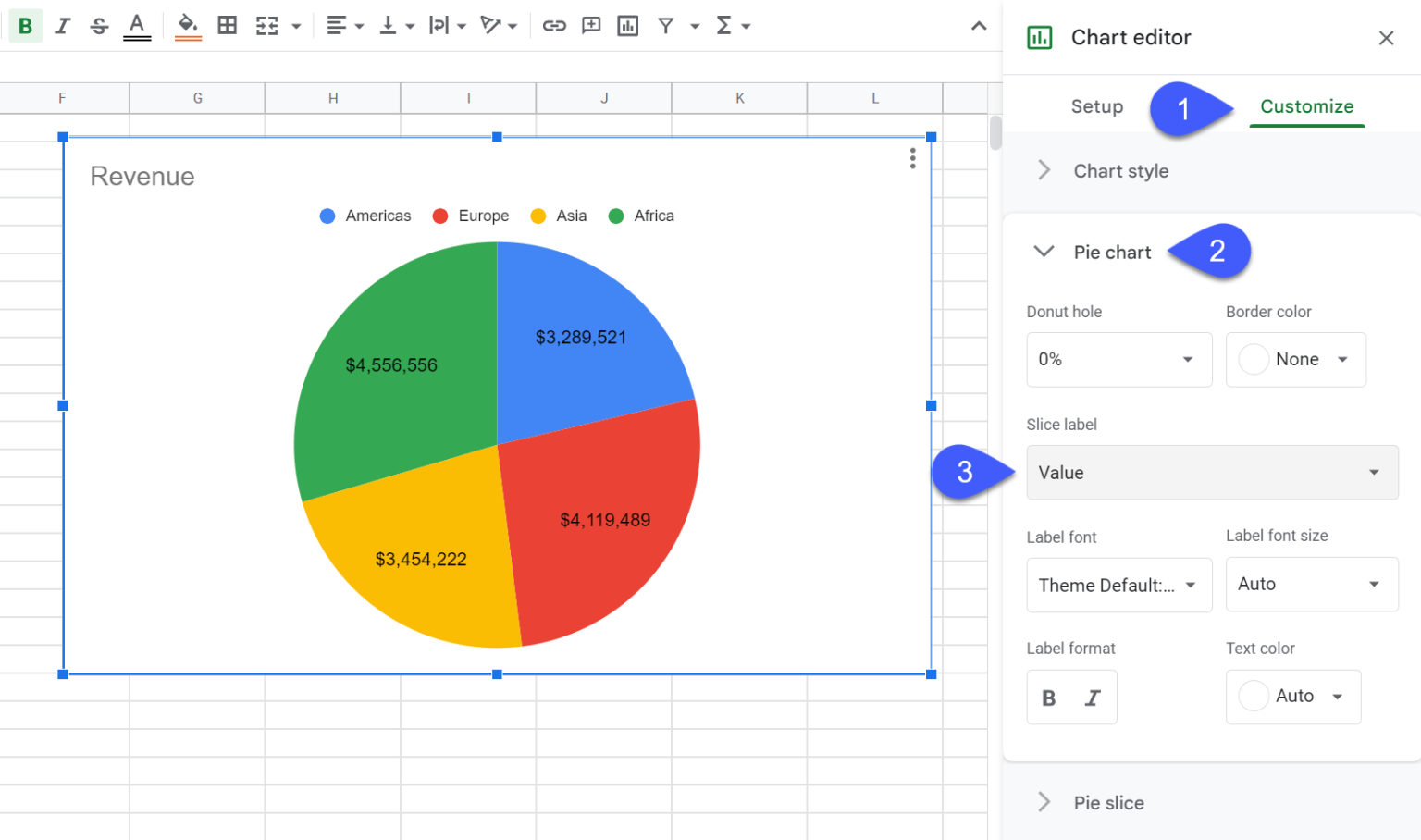
Task: Click the insert link icon
Action: click(554, 26)
